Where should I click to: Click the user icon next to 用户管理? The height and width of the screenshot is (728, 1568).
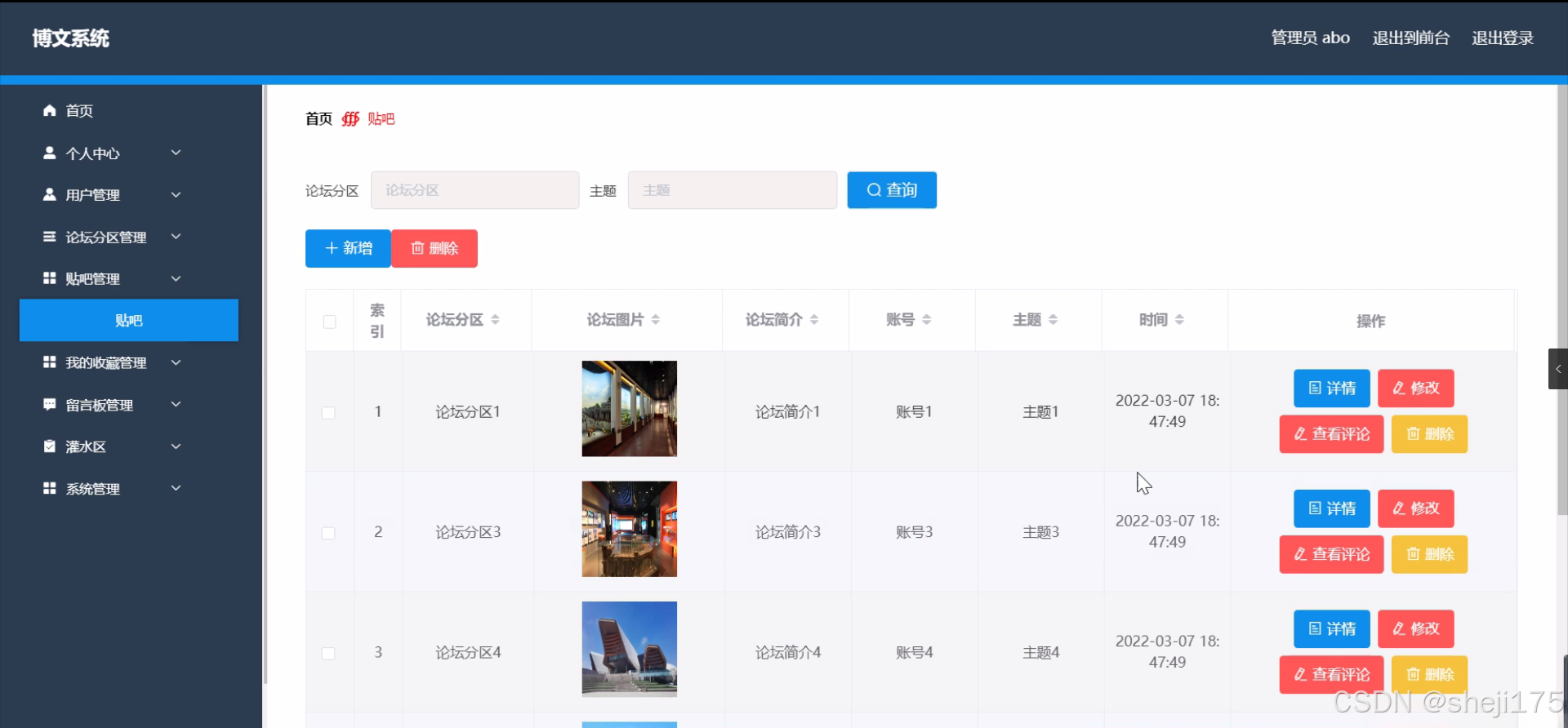pos(50,194)
